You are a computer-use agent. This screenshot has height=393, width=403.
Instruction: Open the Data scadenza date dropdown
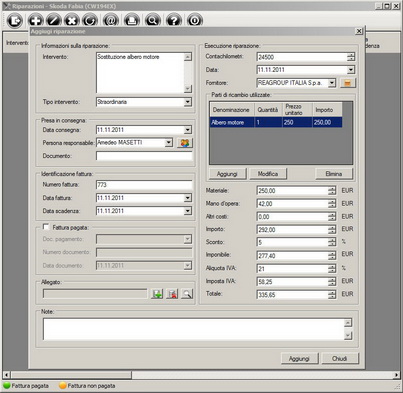188,211
